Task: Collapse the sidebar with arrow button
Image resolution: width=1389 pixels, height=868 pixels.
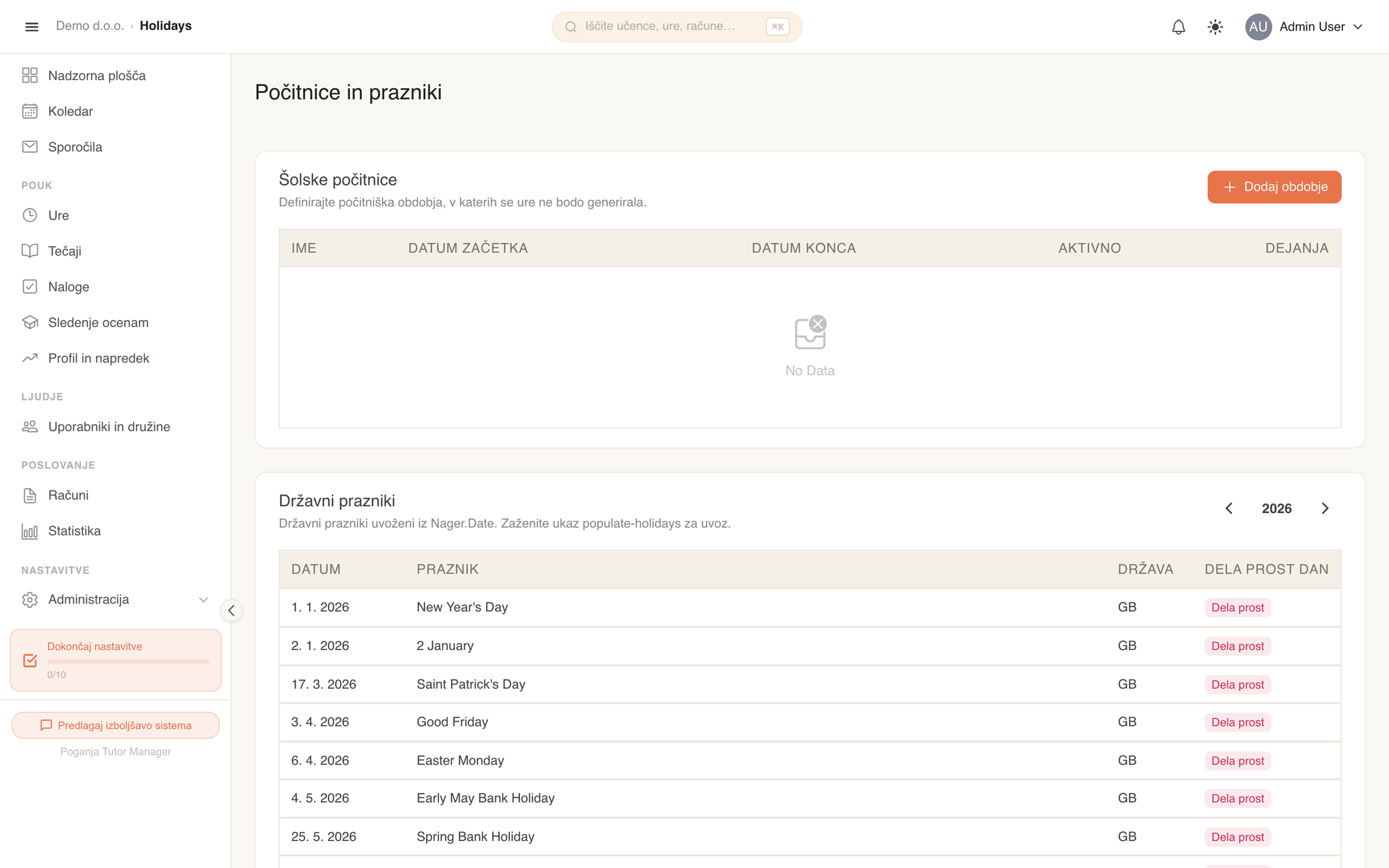Action: 231,610
